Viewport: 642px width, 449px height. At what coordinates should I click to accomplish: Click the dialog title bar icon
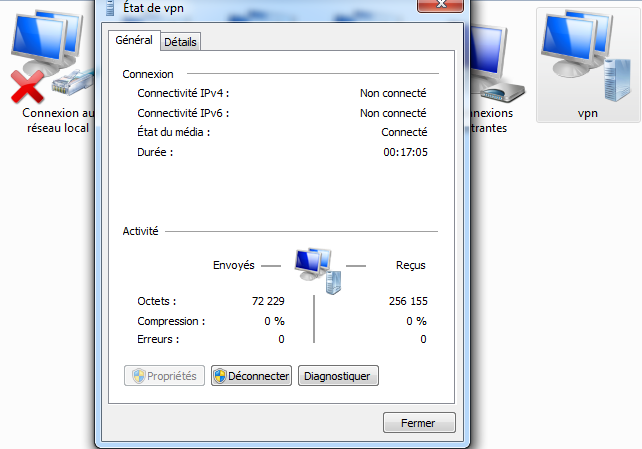point(110,8)
